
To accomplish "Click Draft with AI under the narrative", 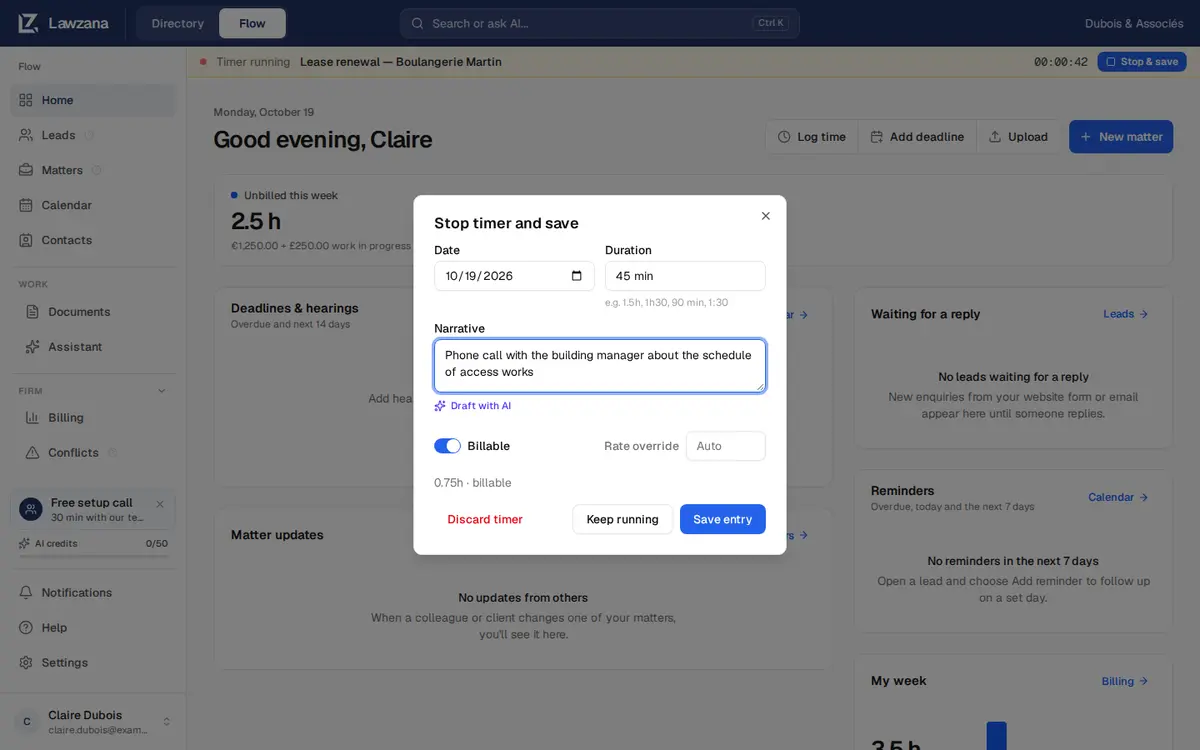I will pyautogui.click(x=473, y=406).
